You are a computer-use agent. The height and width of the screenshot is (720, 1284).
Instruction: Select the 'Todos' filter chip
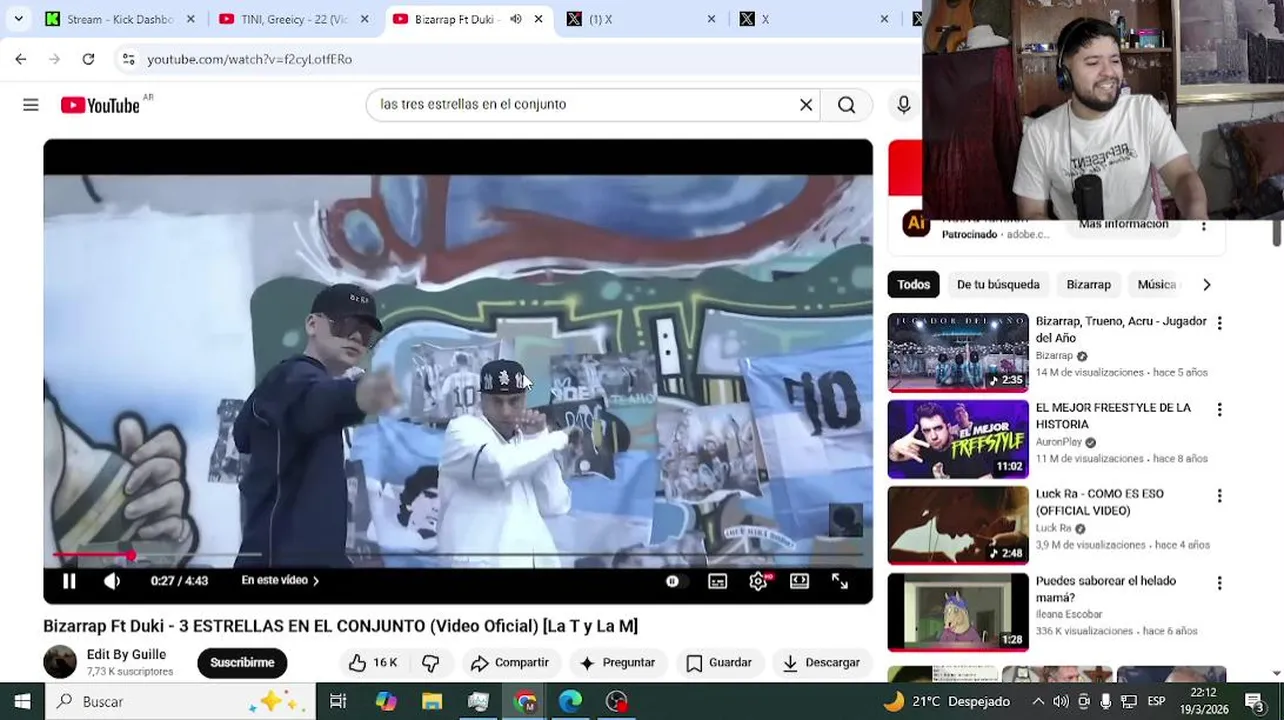coord(913,285)
